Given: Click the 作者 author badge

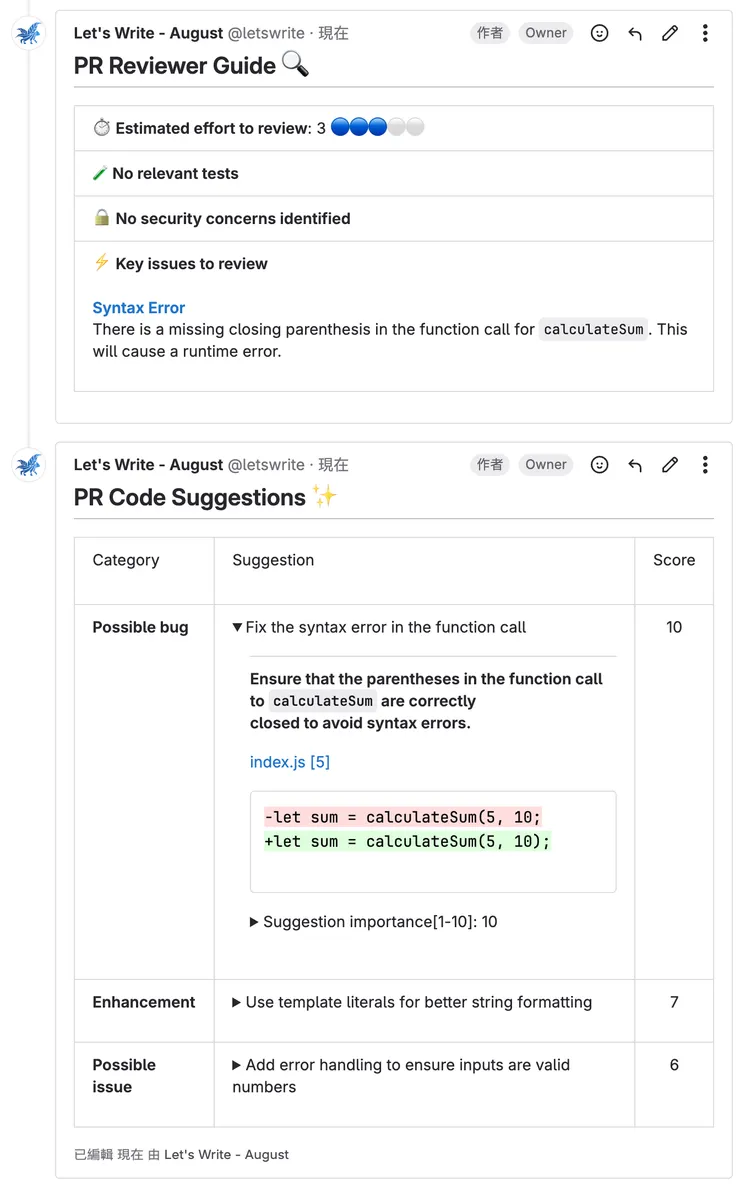Looking at the screenshot, I should point(489,32).
